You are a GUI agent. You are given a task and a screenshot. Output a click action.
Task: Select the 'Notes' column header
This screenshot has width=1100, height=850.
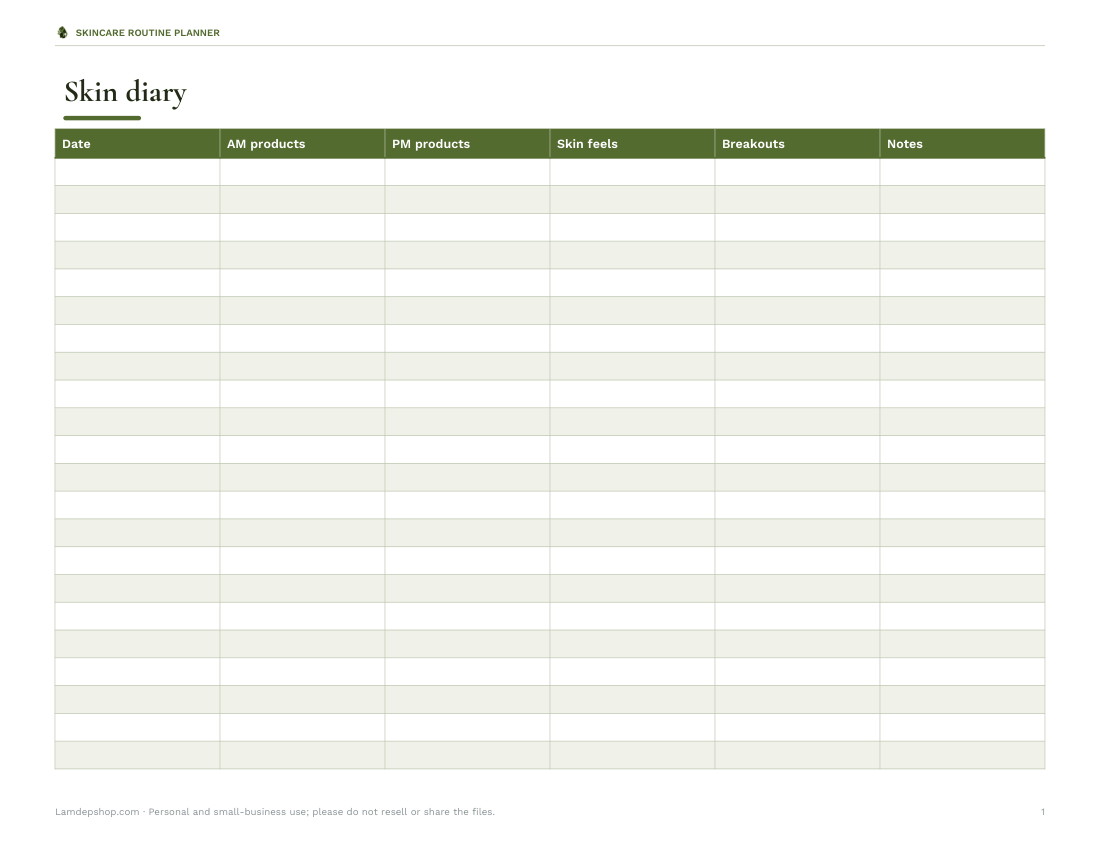coord(962,144)
